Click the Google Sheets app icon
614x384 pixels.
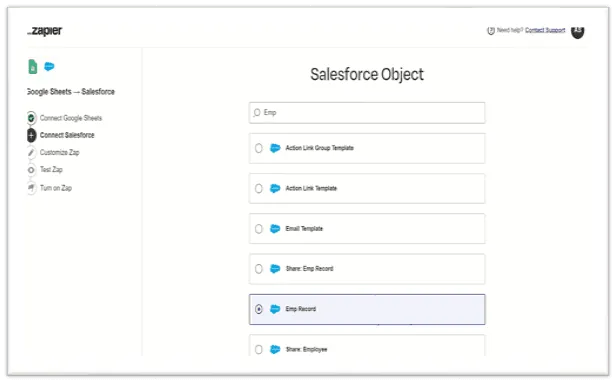(33, 67)
